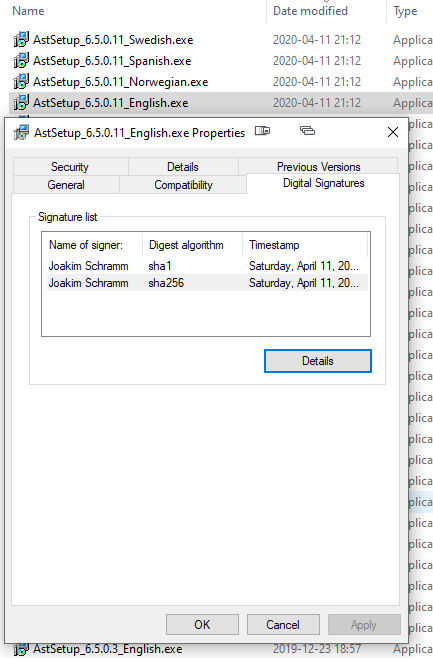The height and width of the screenshot is (658, 433).
Task: Select the Joakim Schramm sha1 signature row
Action: point(207,266)
